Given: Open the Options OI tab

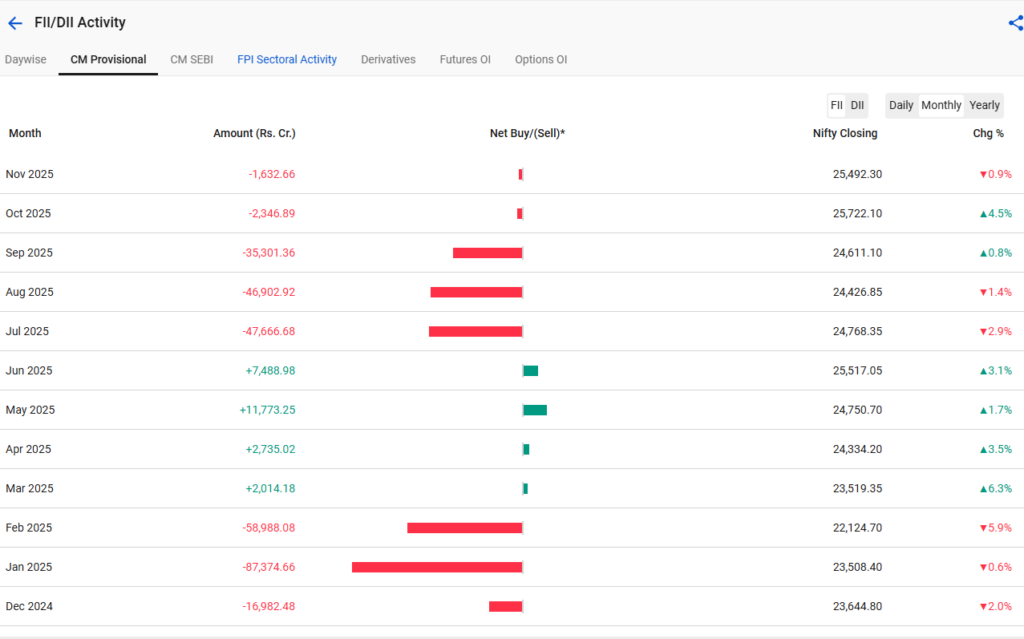Looking at the screenshot, I should (x=541, y=59).
